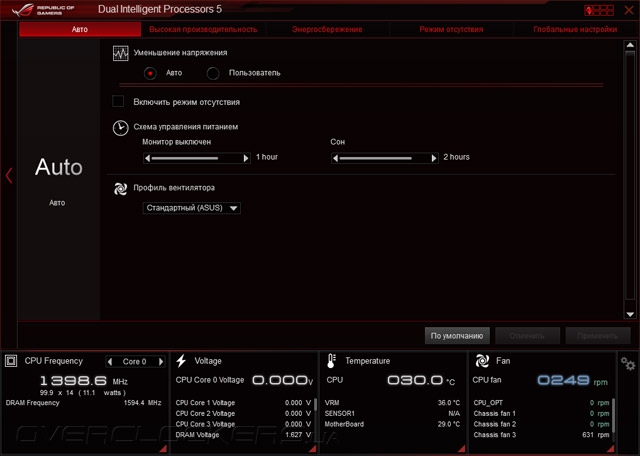The image size is (640, 456).
Task: Click the Отменить button
Action: coord(527,336)
